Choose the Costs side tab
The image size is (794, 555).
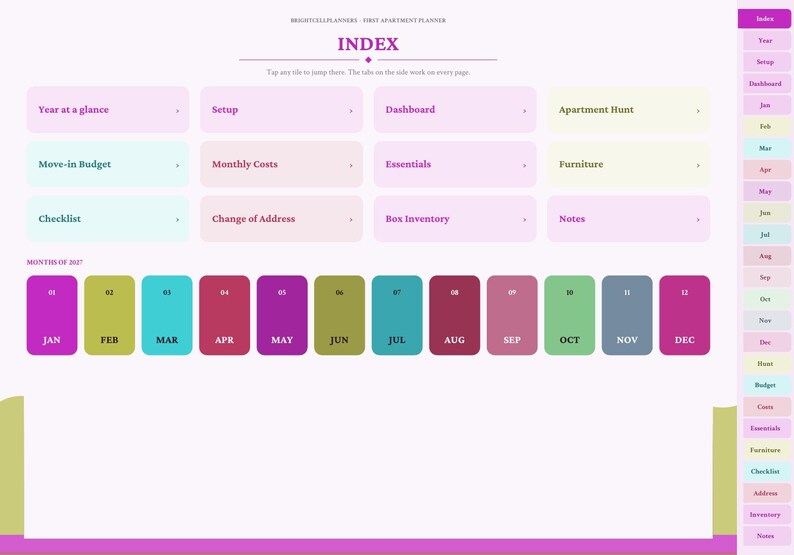pyautogui.click(x=767, y=407)
